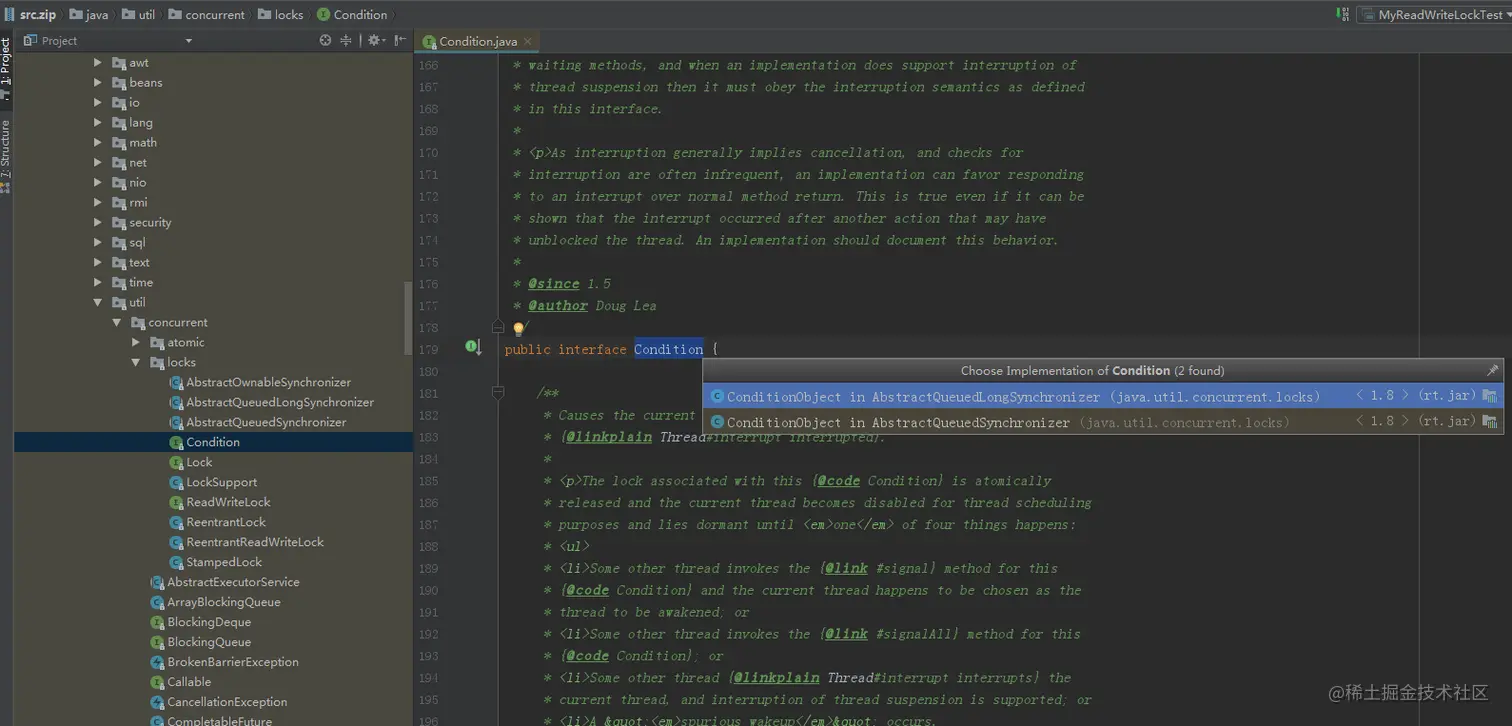Close the Condition.java tab
Viewport: 1512px width, 726px height.
pos(528,41)
